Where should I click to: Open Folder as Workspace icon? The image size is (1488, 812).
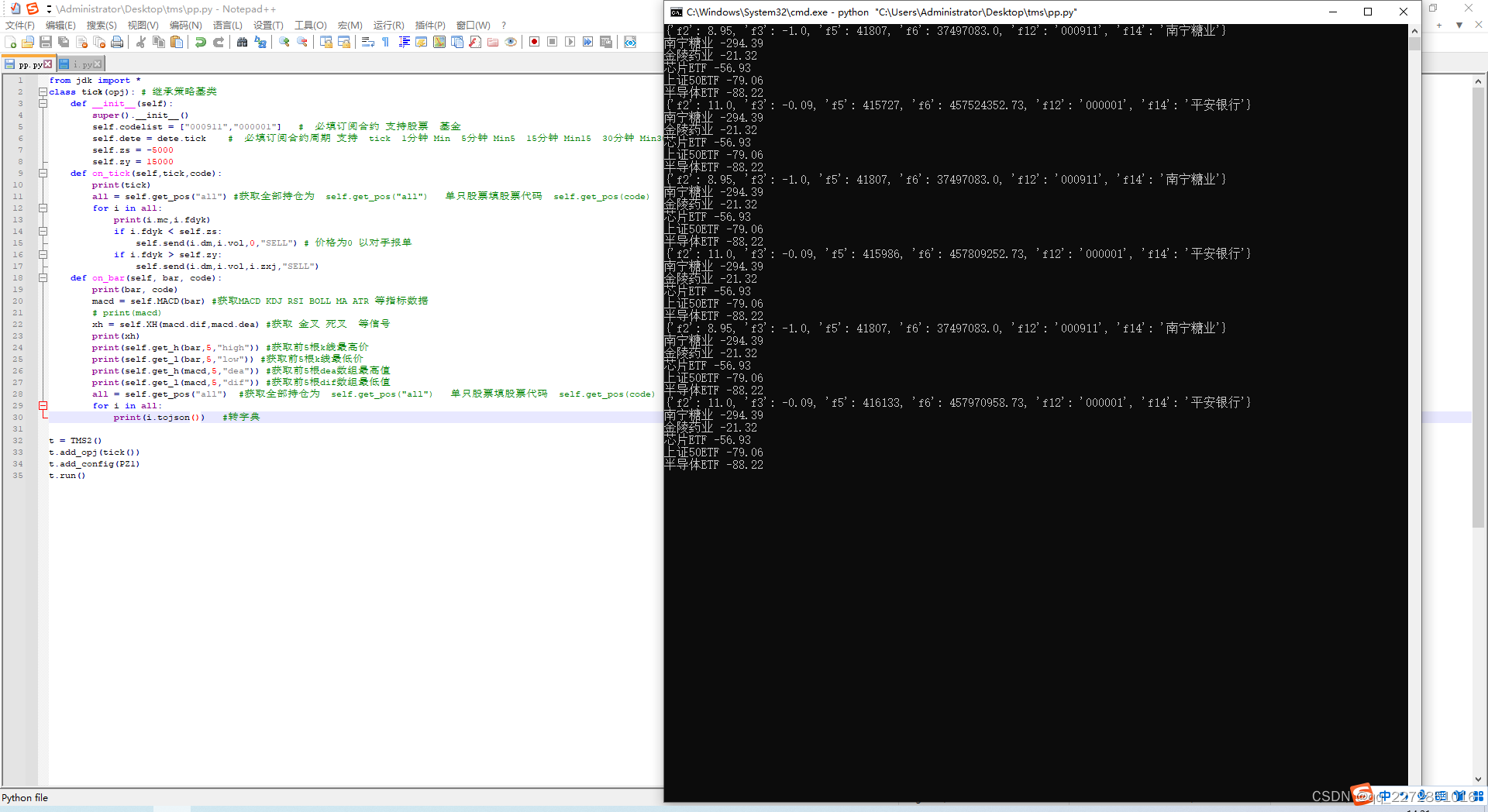tap(493, 42)
